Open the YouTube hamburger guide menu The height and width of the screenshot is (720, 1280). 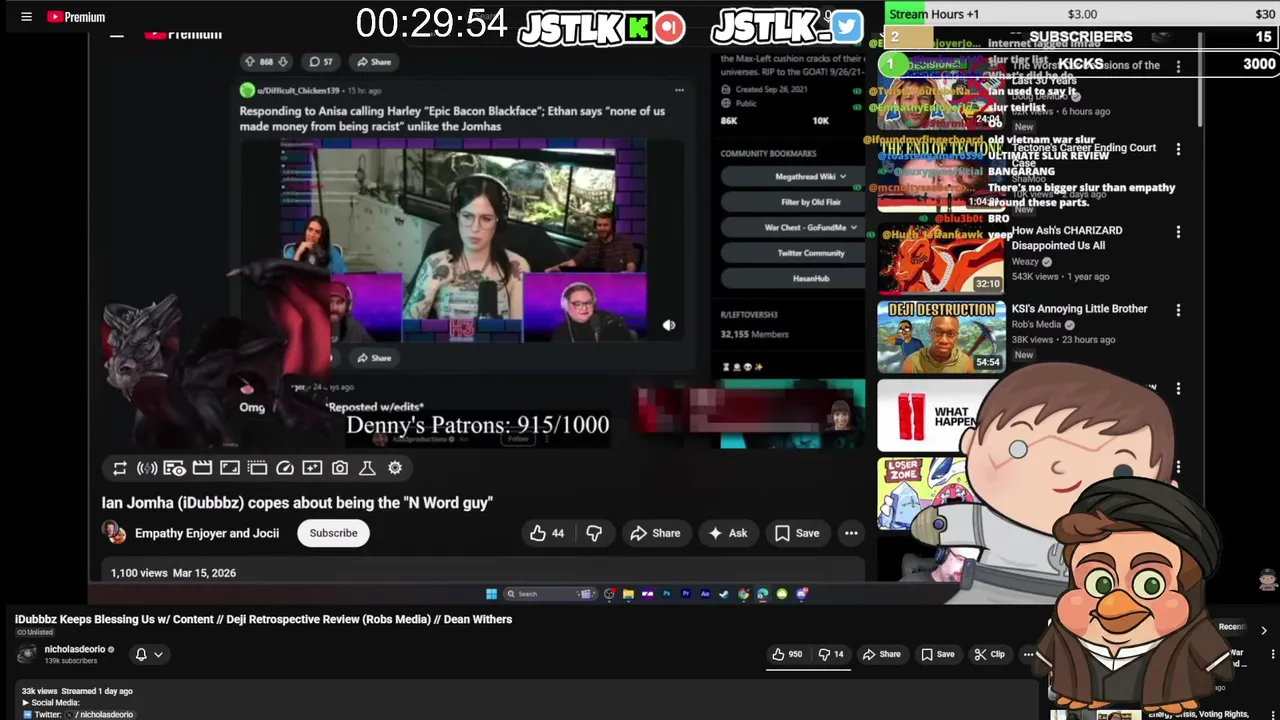click(26, 16)
